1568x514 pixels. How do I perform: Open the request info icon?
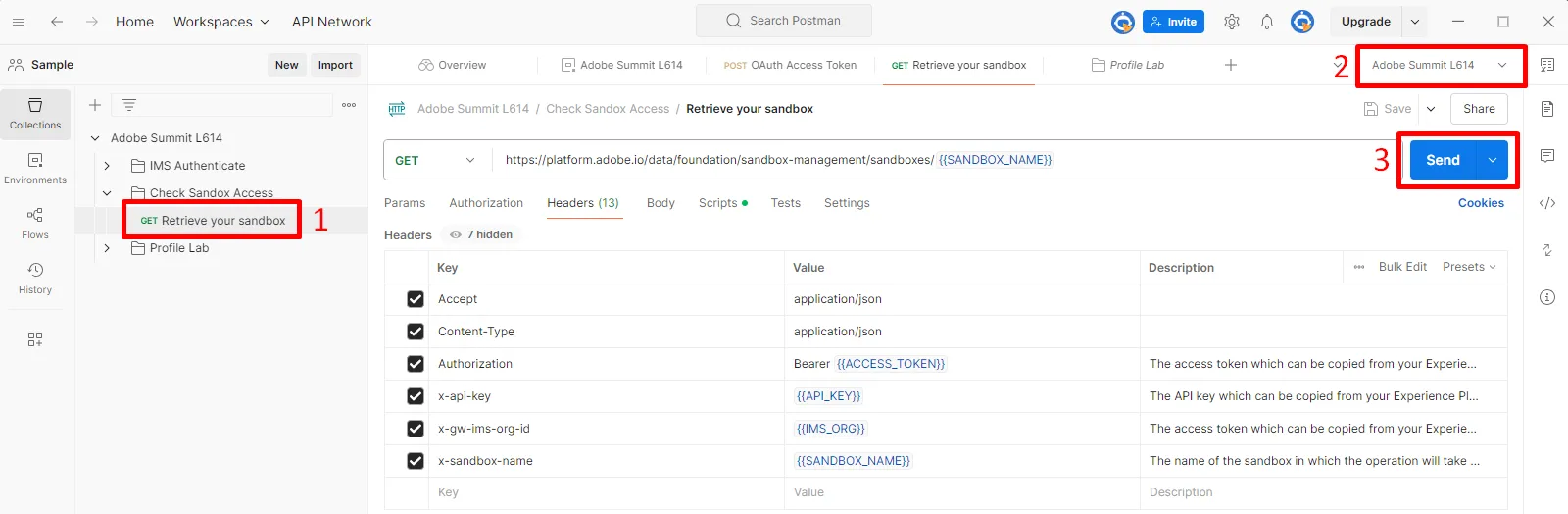(x=1547, y=297)
